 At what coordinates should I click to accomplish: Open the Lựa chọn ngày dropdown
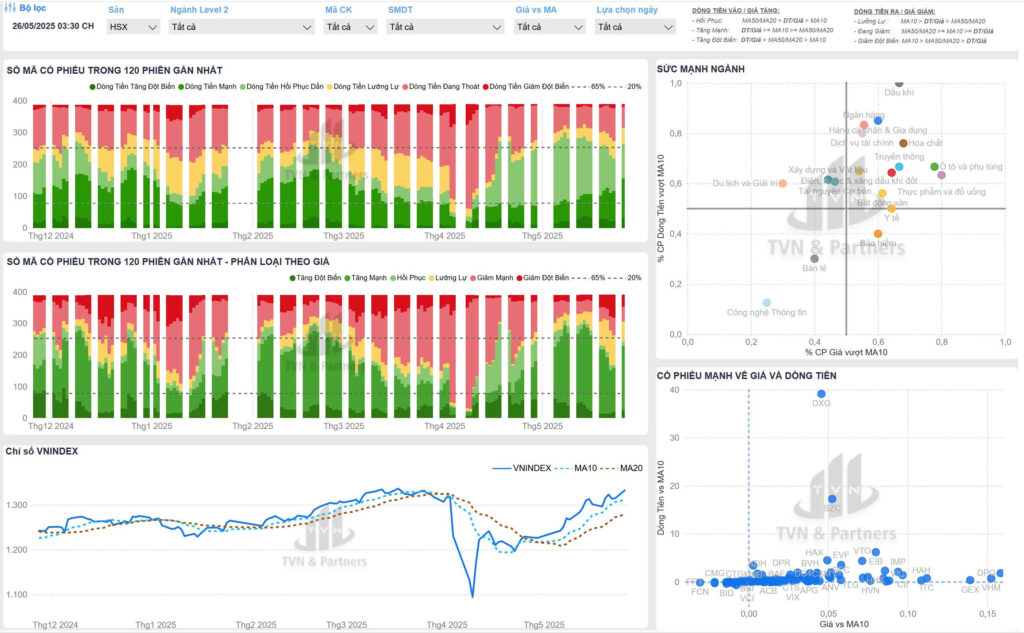(x=630, y=27)
